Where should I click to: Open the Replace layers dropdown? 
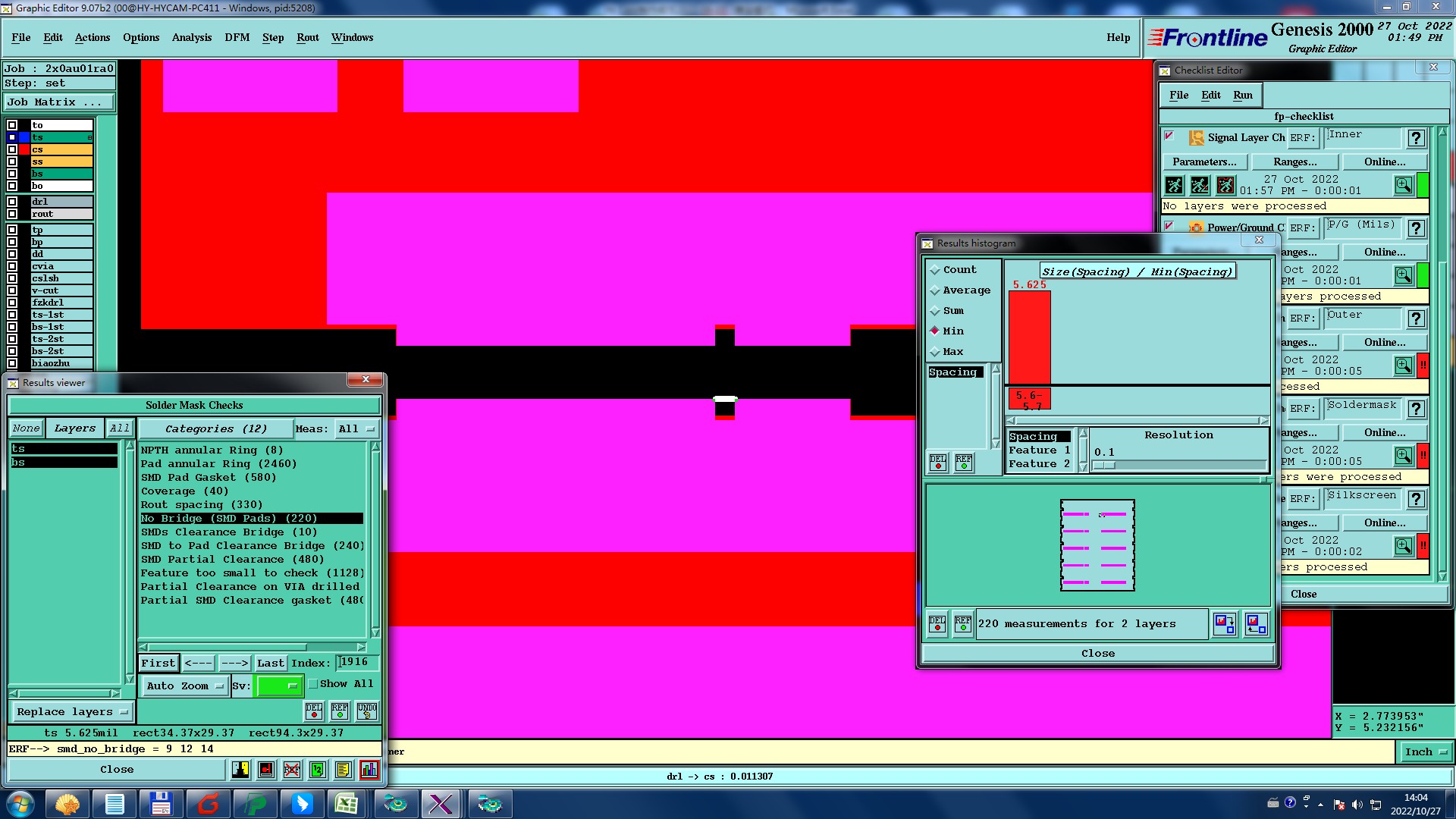pyautogui.click(x=71, y=712)
